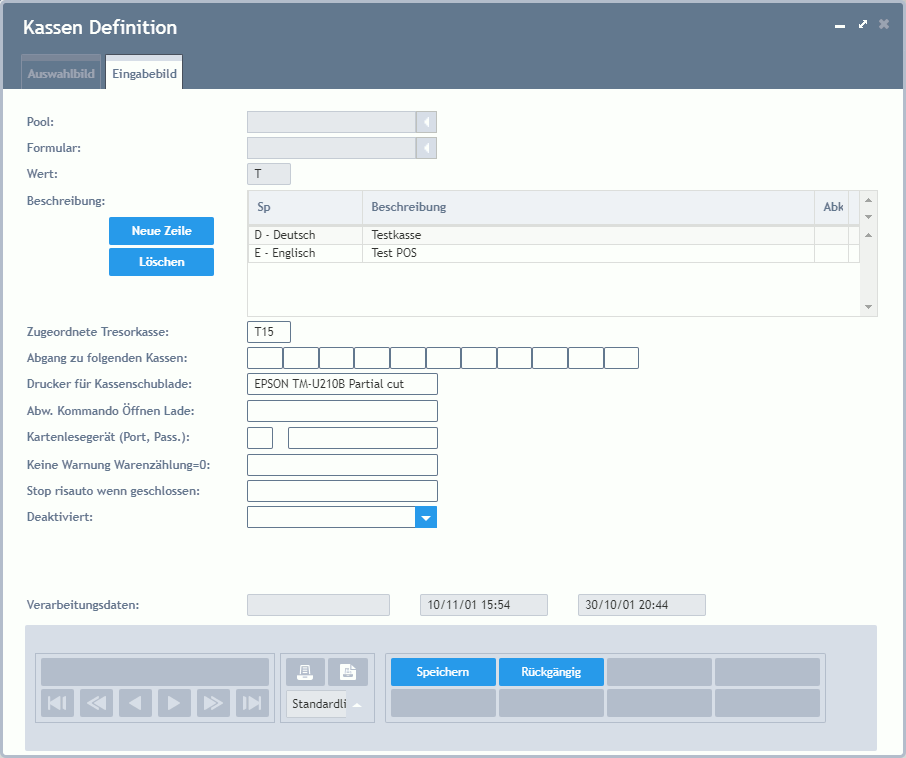Screen dimensions: 906x758
Task: Click the empty Verarbeitungsdaten first field
Action: coord(318,605)
